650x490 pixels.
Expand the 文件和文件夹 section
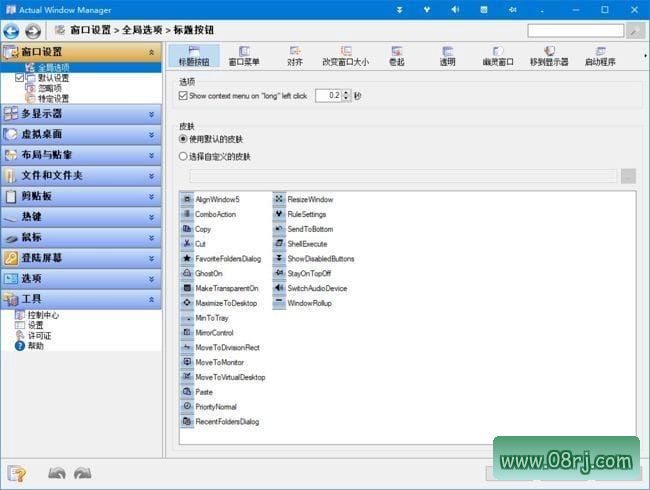tap(151, 176)
